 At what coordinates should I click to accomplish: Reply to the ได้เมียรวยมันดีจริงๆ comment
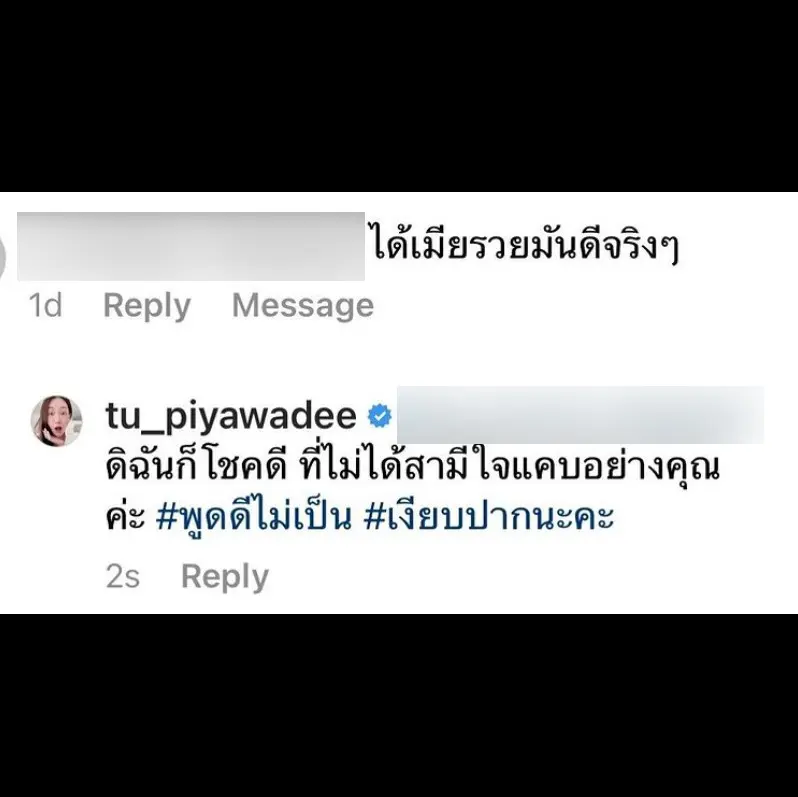point(147,306)
